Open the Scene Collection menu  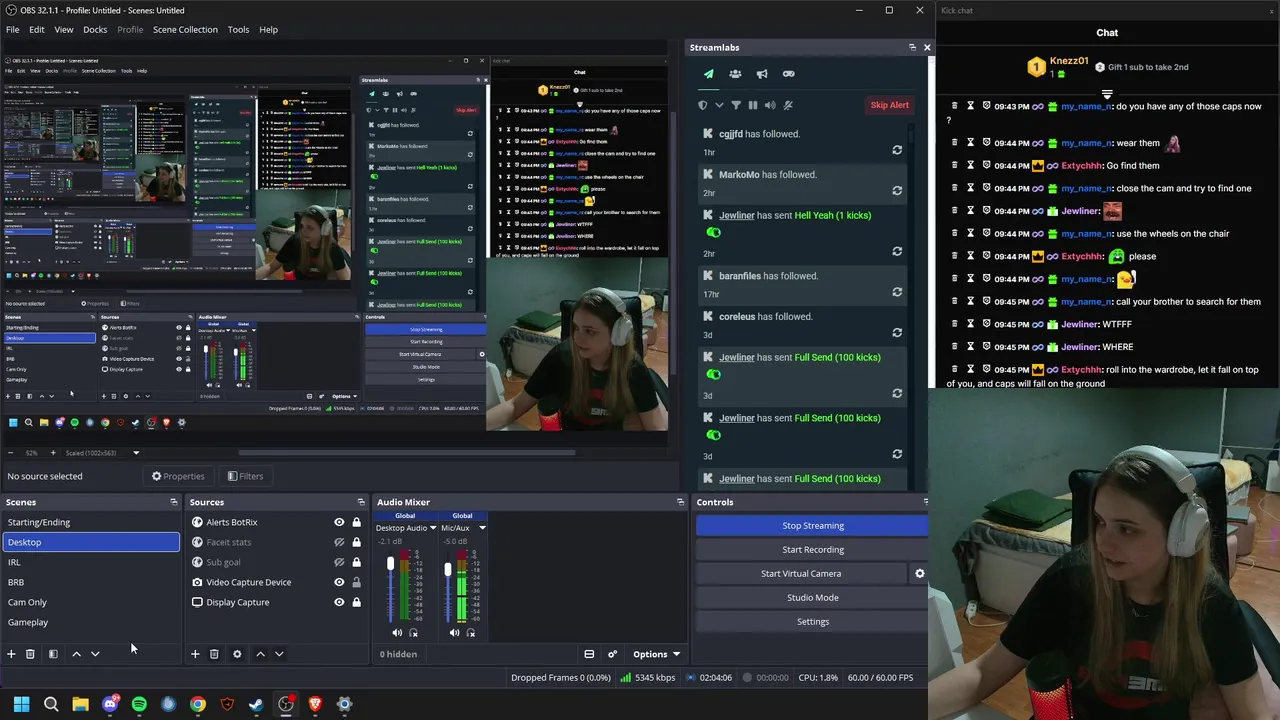185,29
